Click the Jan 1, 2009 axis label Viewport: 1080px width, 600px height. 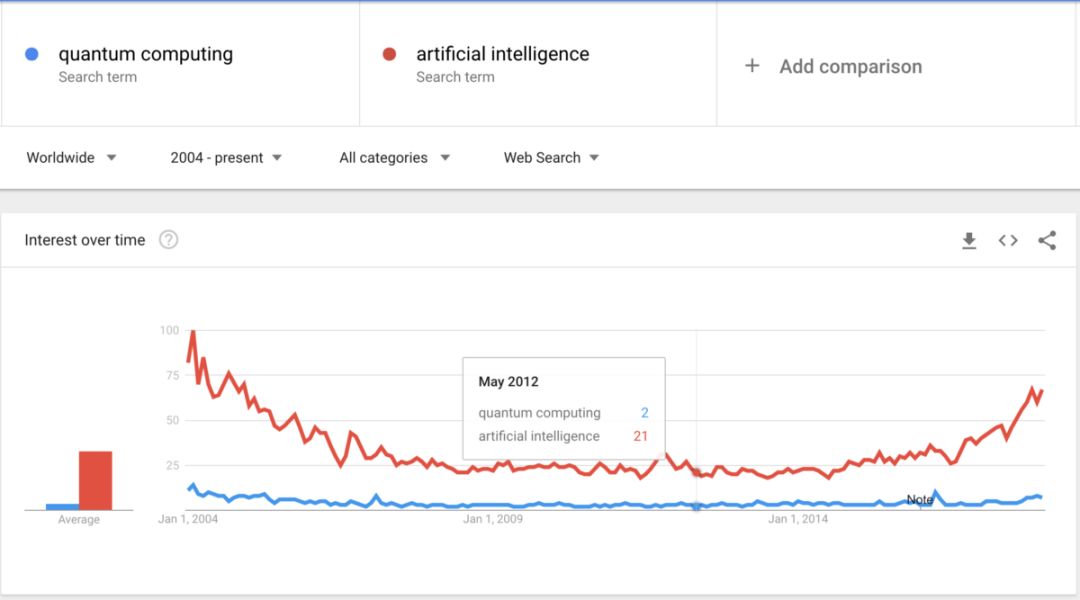494,519
